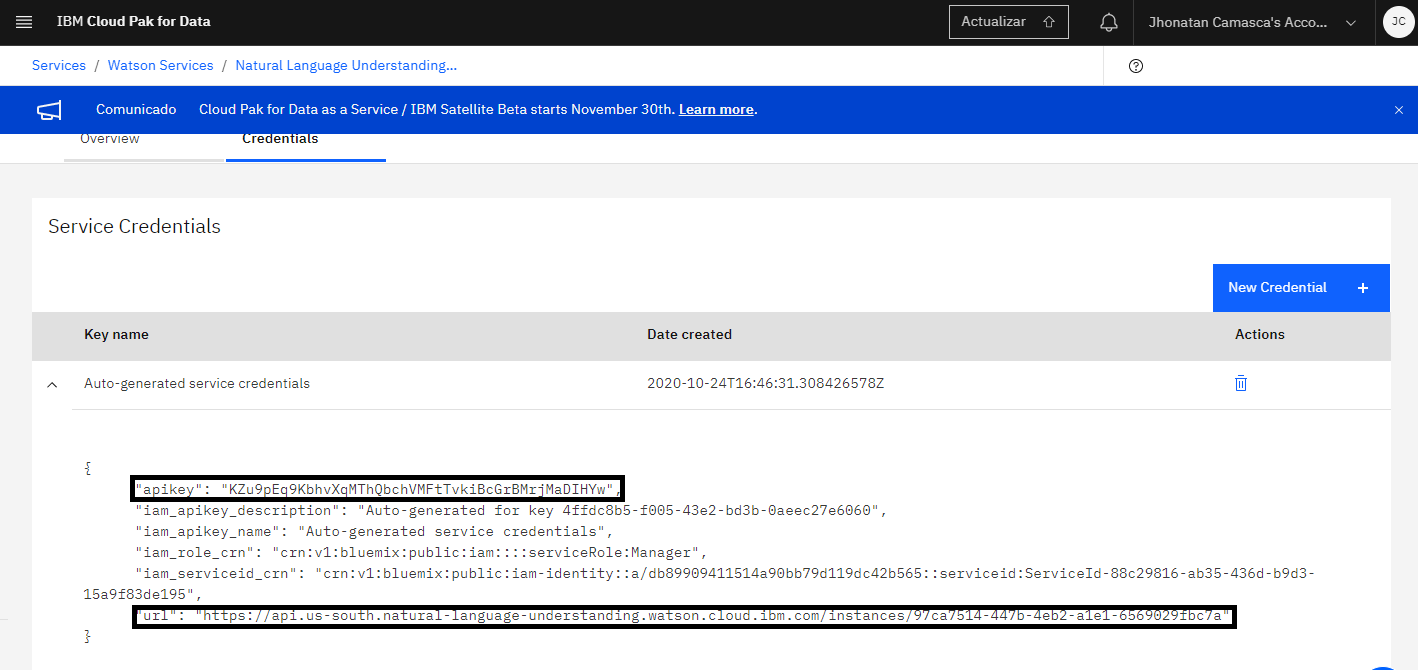Click the iam_apikey_description line

[511, 510]
